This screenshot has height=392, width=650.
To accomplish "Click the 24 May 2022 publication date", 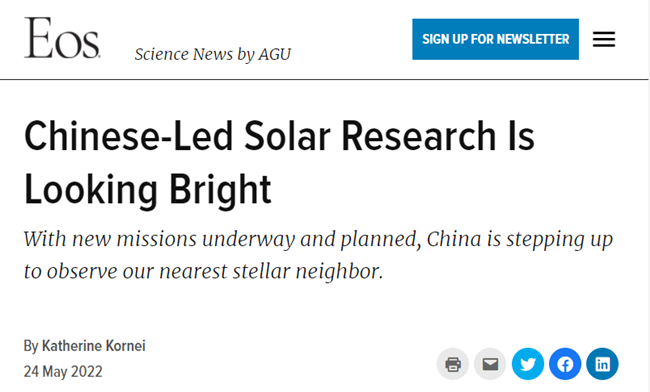I will tap(63, 372).
